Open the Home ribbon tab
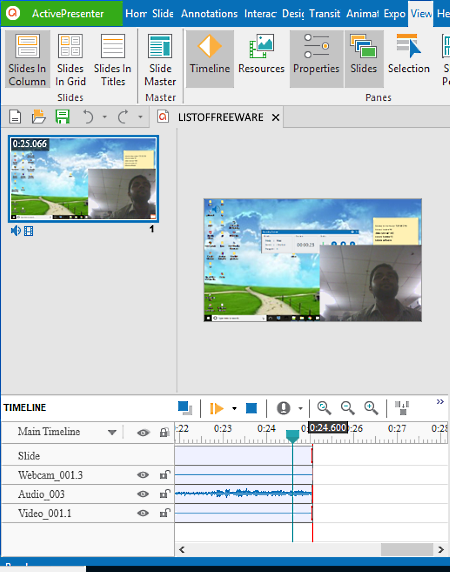The height and width of the screenshot is (572, 450). [136, 13]
